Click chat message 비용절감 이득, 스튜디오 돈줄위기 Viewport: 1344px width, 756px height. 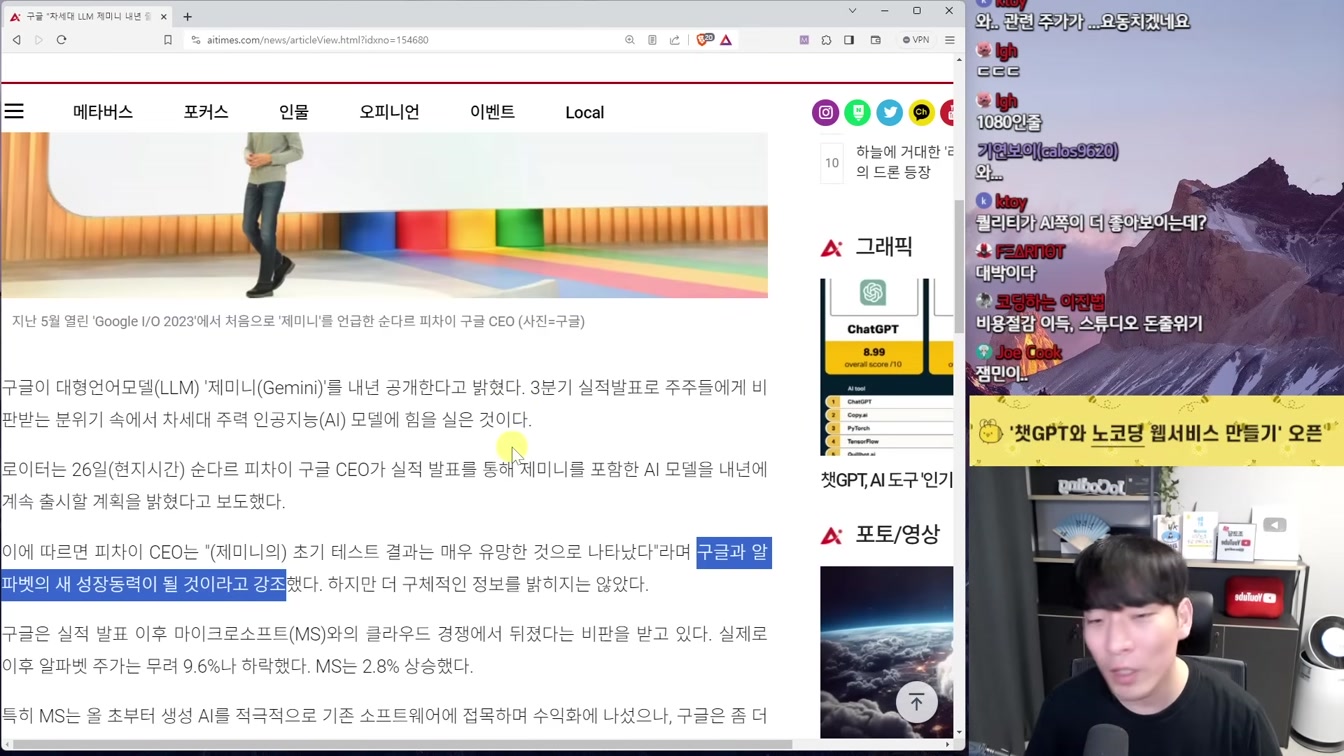tap(1089, 324)
